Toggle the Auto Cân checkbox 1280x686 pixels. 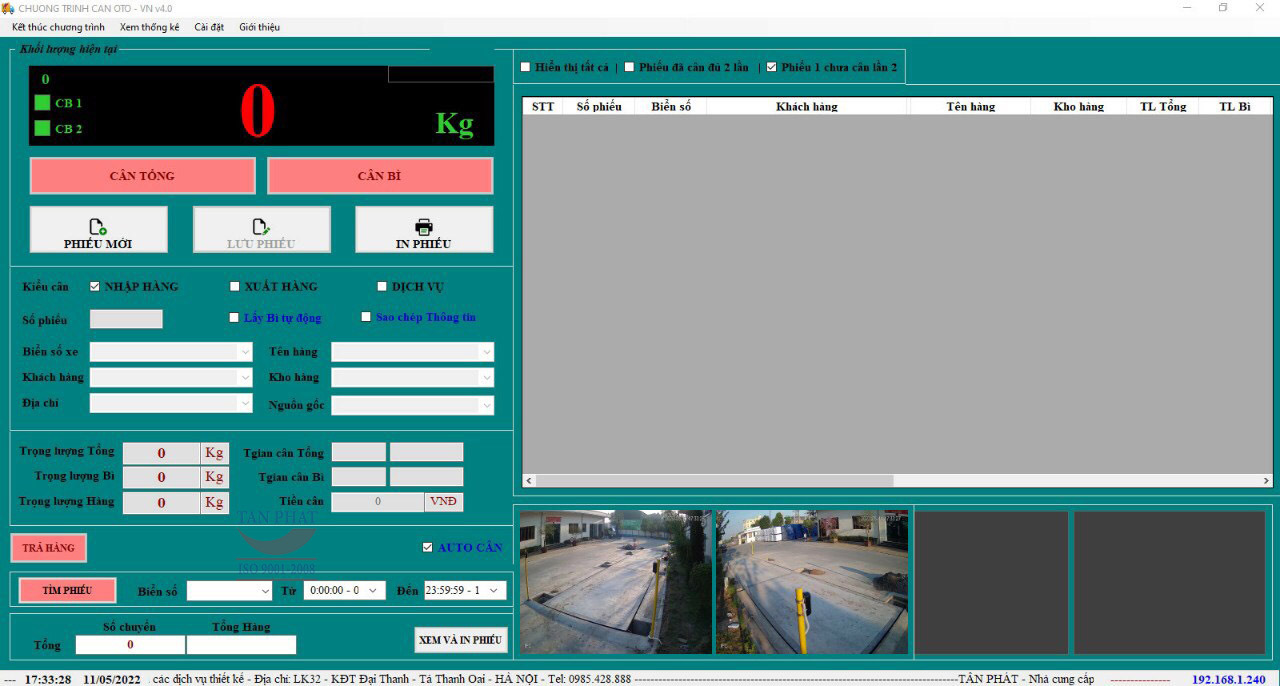(428, 547)
